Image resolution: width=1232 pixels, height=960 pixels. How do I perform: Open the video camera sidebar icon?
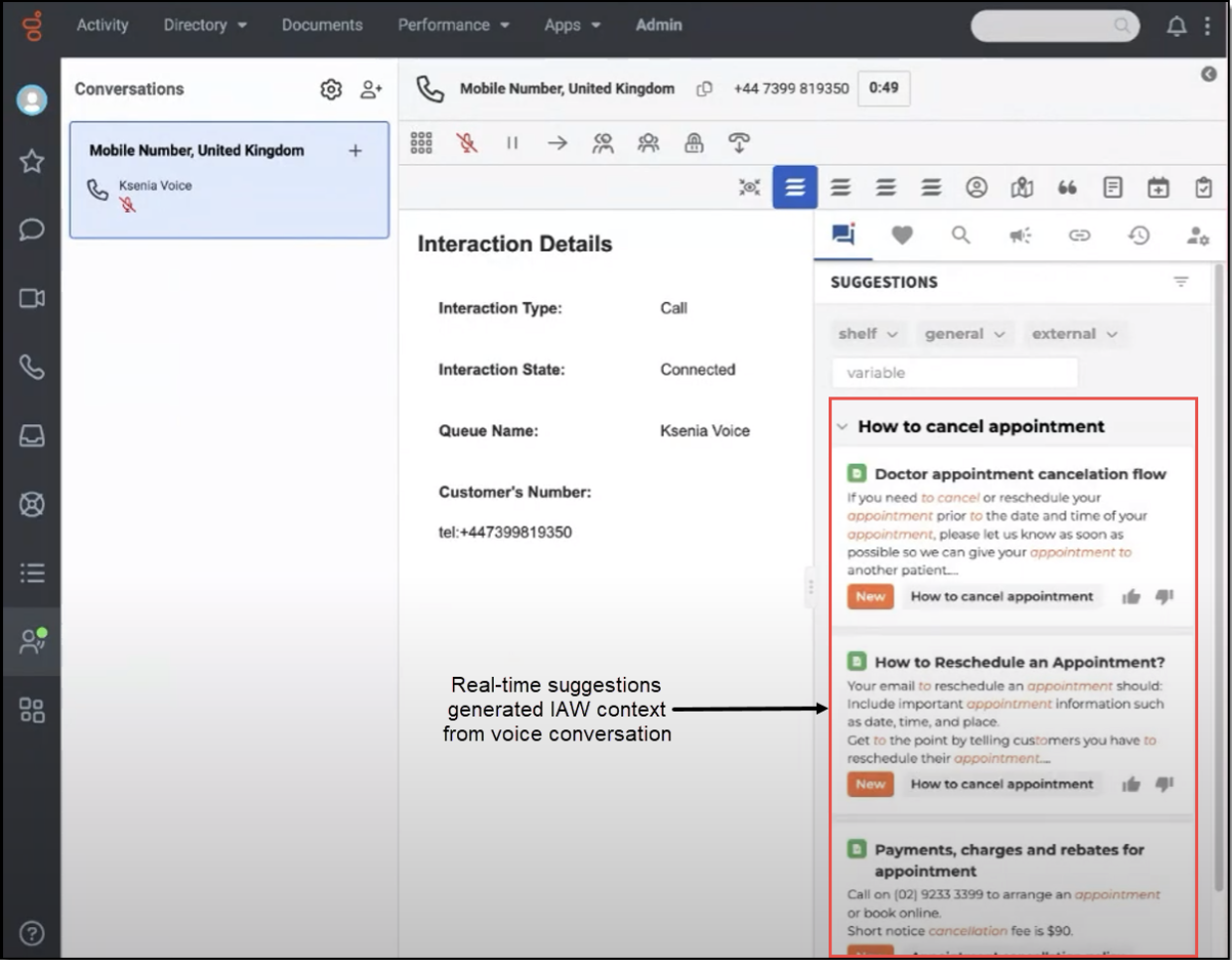tap(32, 298)
